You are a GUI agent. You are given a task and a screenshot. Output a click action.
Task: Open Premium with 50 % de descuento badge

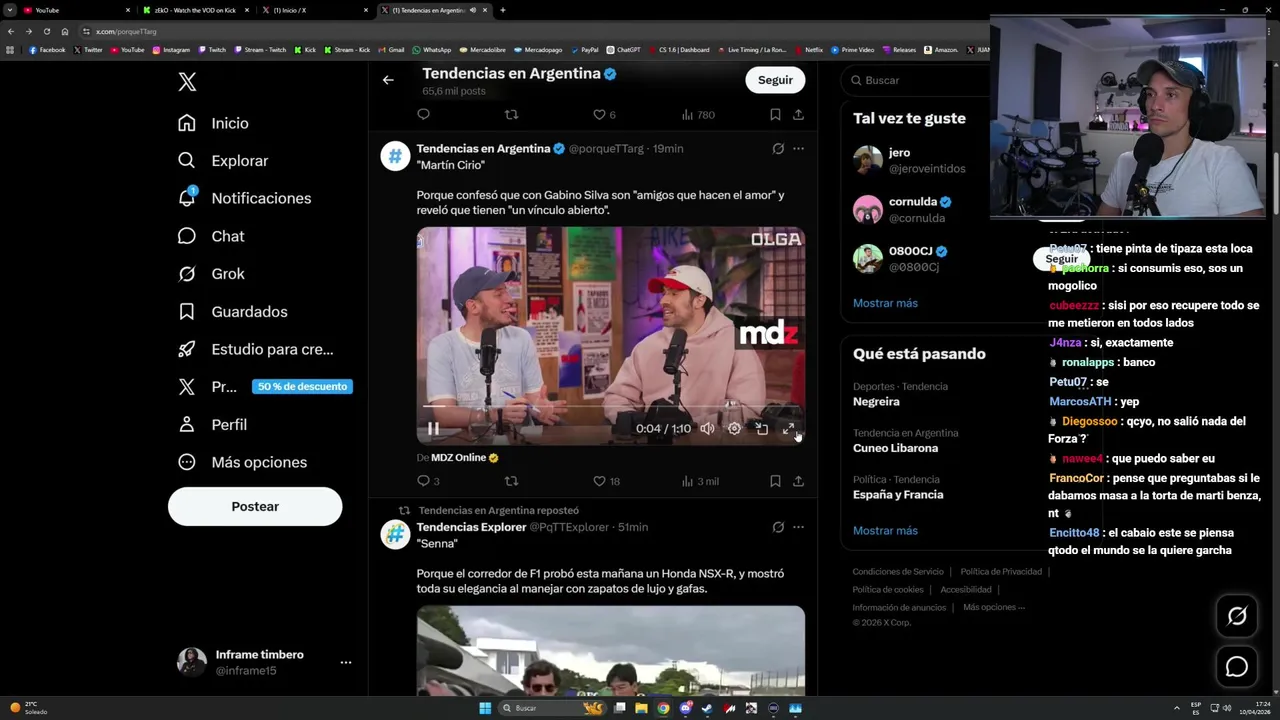pyautogui.click(x=264, y=387)
